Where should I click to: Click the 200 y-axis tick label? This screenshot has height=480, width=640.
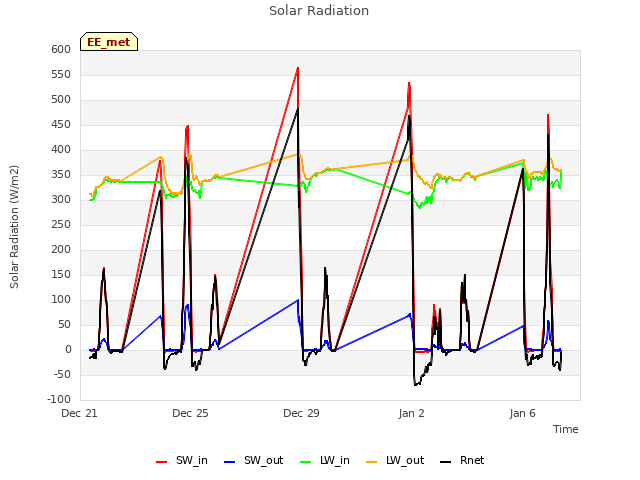[x=61, y=250]
